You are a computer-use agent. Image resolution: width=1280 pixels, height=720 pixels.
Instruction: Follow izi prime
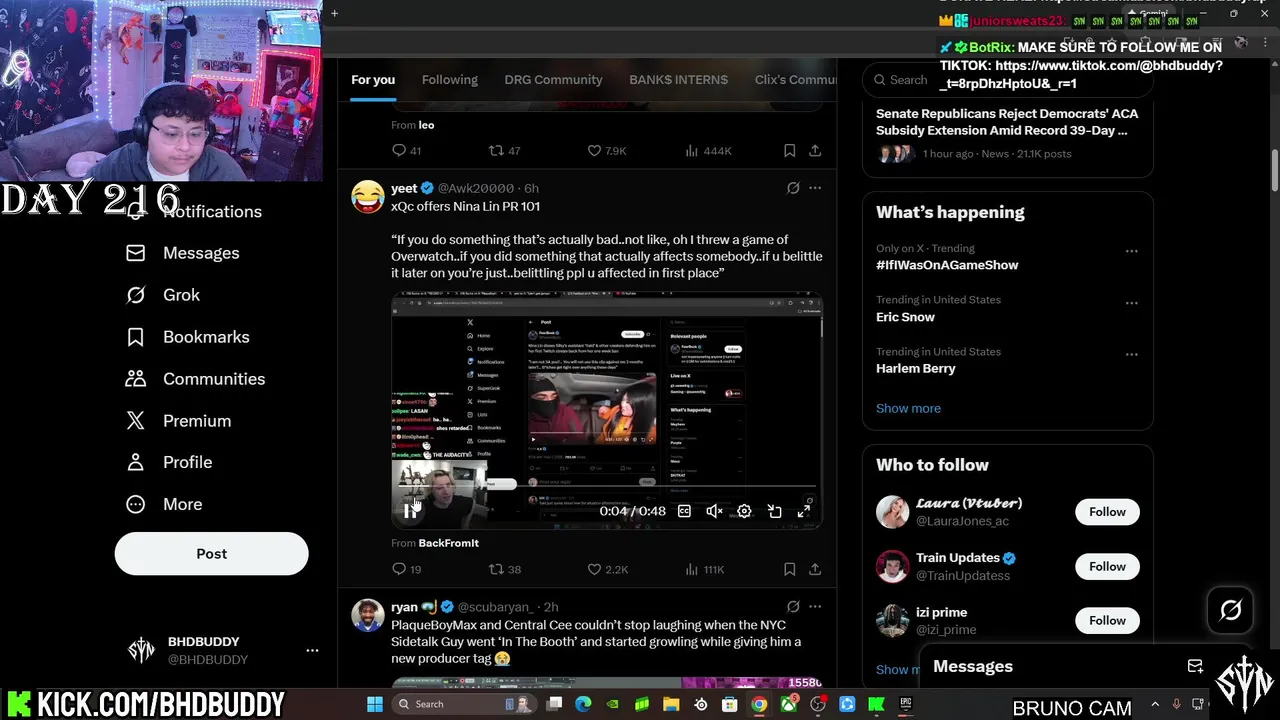pyautogui.click(x=1107, y=620)
